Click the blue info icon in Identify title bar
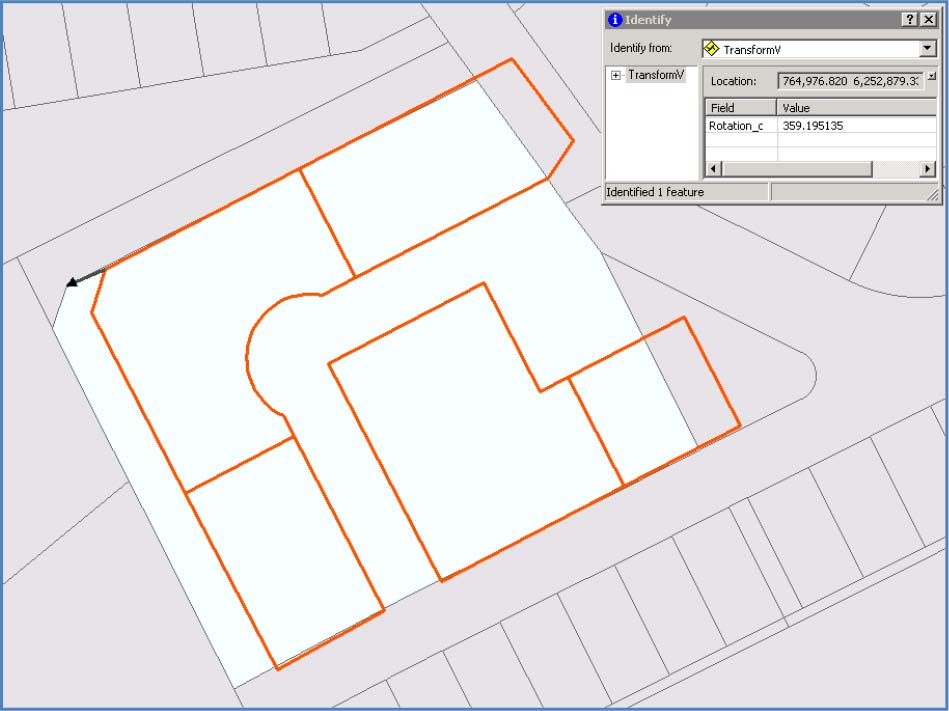Image resolution: width=949 pixels, height=711 pixels. [x=615, y=20]
